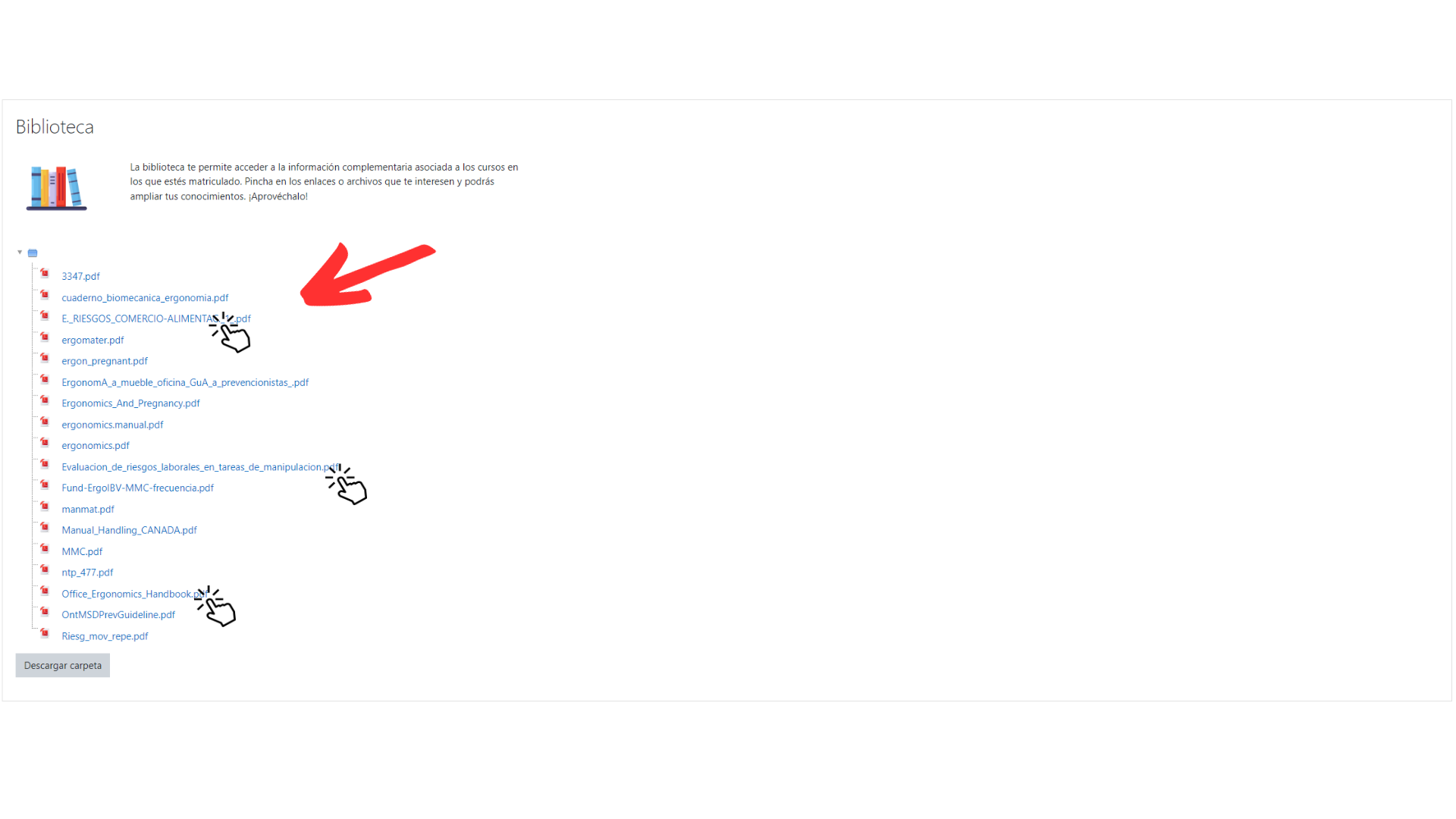Open Evaluacion_de_riesgos_laborales manipulation pdf
Image resolution: width=1456 pixels, height=819 pixels.
[x=200, y=467]
